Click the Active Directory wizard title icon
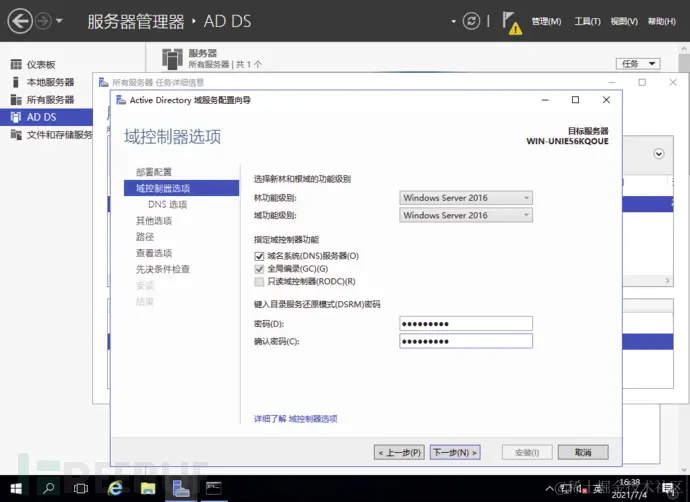The height and width of the screenshot is (502, 690). (x=121, y=100)
